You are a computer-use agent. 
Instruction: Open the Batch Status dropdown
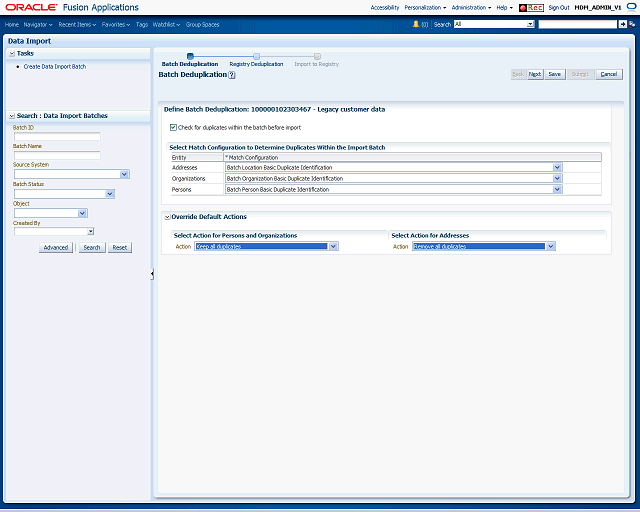coord(110,194)
